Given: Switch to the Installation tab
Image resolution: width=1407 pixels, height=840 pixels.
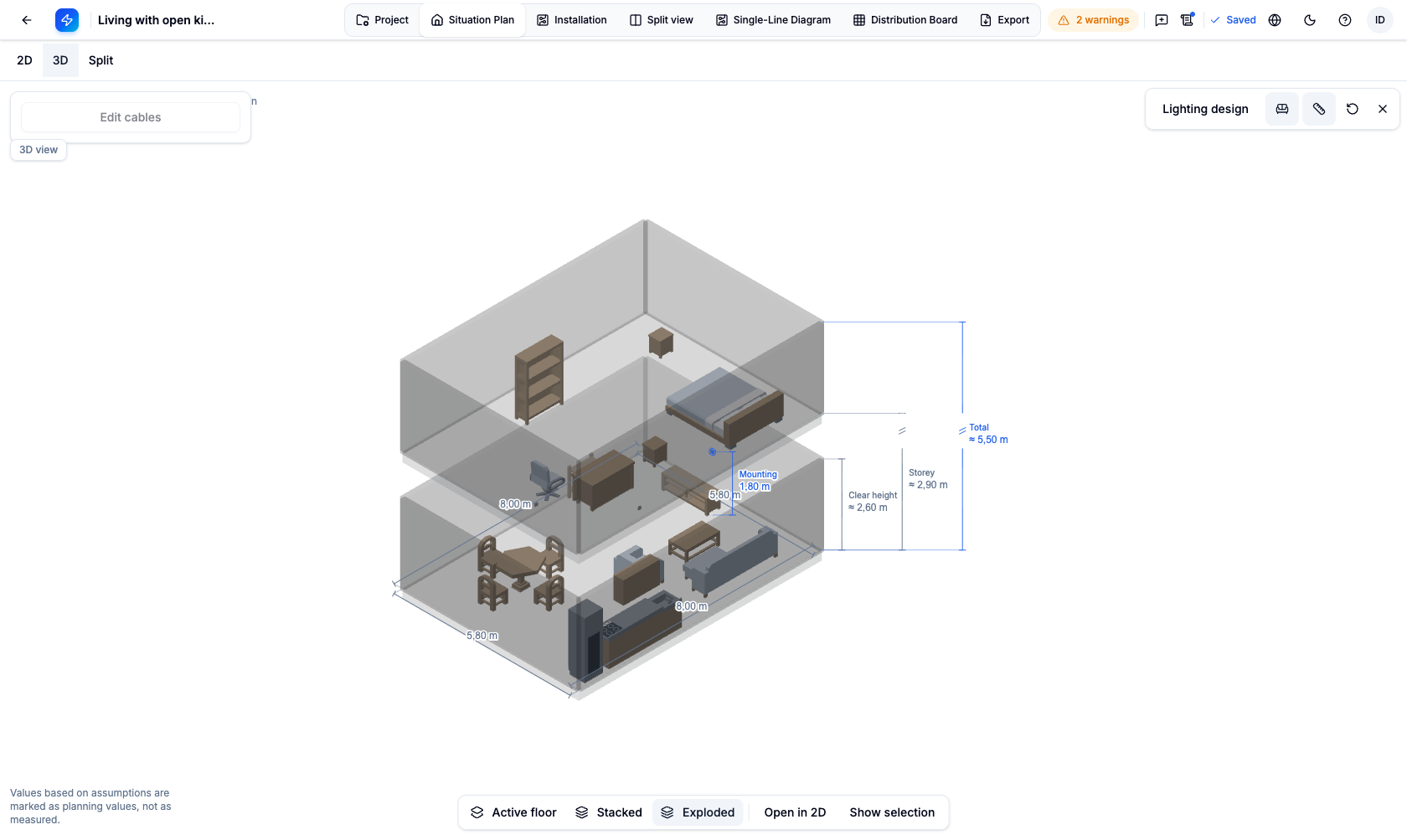Looking at the screenshot, I should [x=572, y=20].
